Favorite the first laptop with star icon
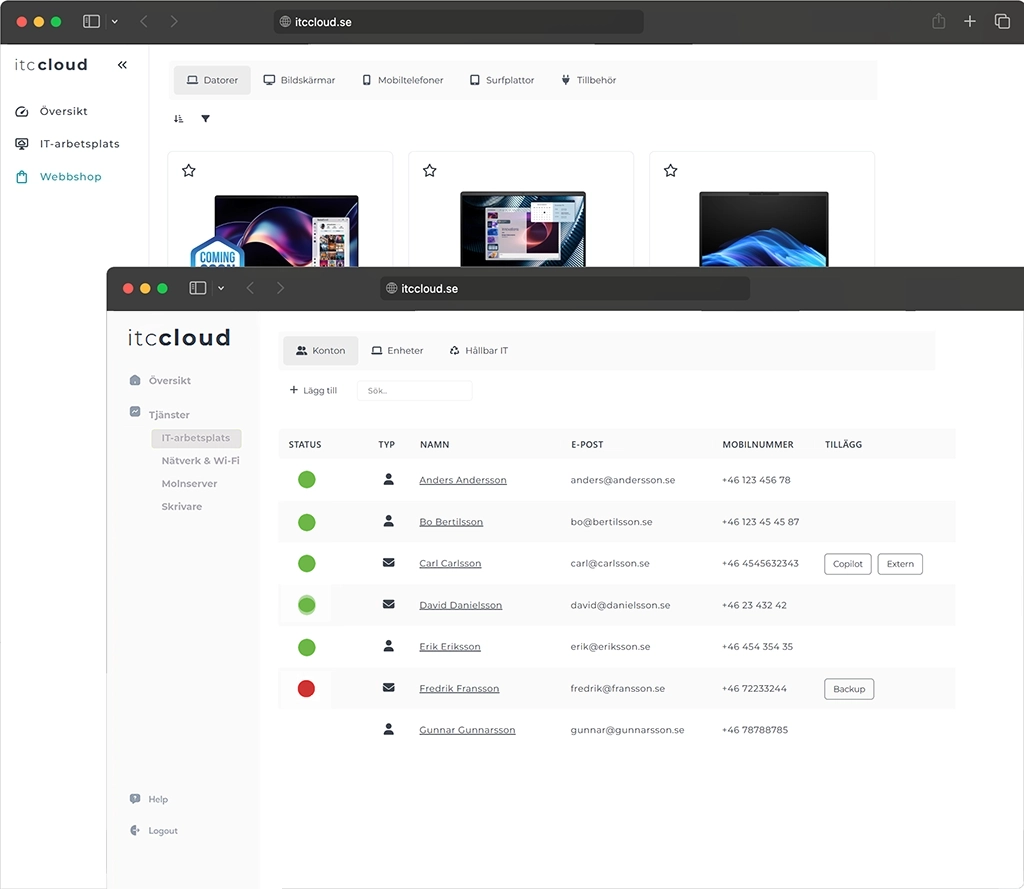 click(188, 171)
